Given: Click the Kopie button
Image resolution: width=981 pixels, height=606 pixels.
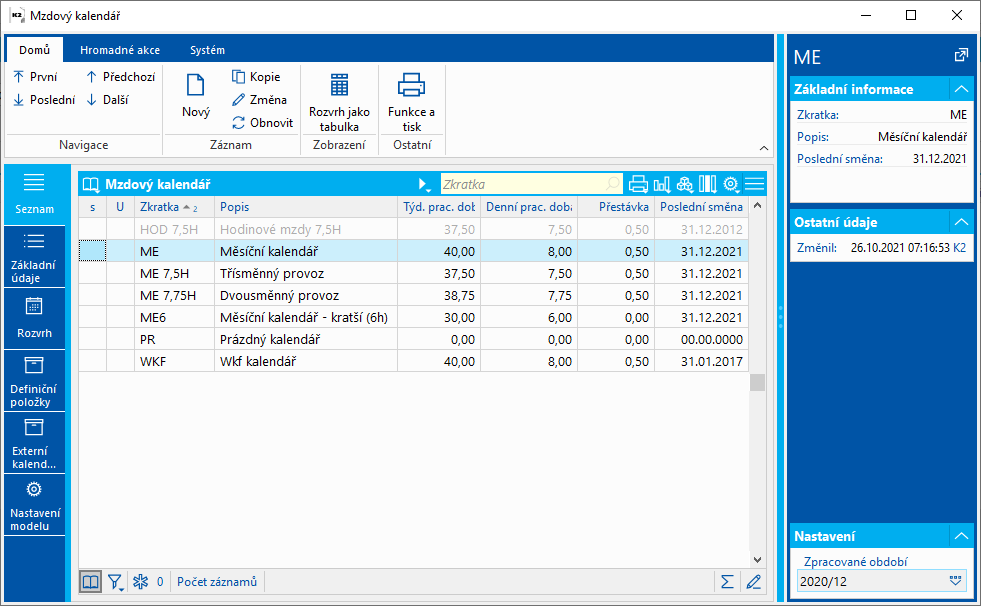Looking at the screenshot, I should (256, 77).
